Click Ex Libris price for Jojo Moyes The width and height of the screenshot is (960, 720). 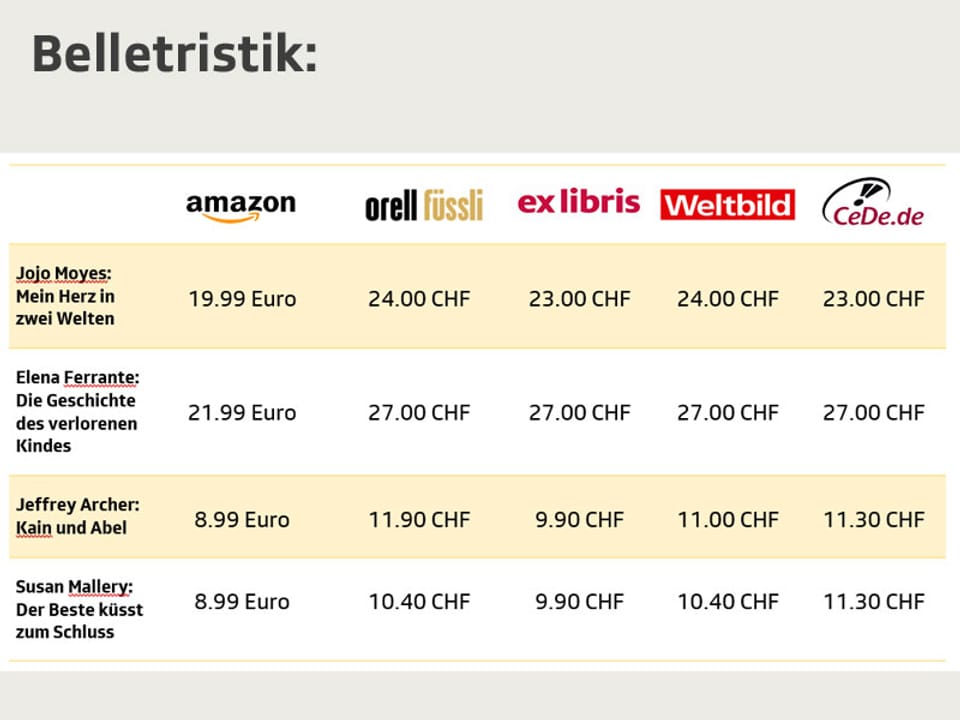[579, 299]
